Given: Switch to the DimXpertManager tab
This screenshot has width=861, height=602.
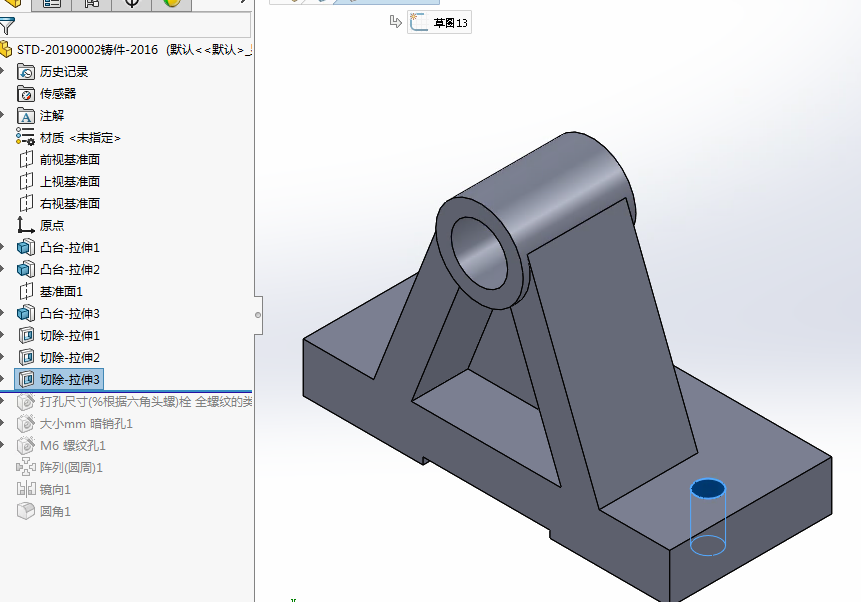Looking at the screenshot, I should 132,4.
